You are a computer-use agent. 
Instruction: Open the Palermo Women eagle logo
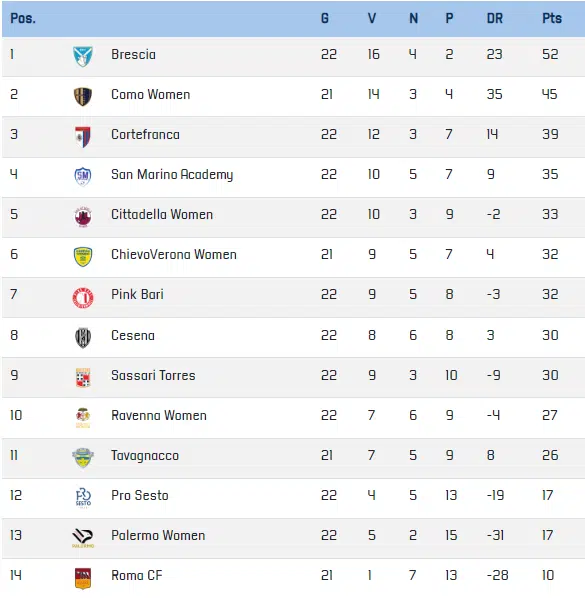tap(83, 538)
